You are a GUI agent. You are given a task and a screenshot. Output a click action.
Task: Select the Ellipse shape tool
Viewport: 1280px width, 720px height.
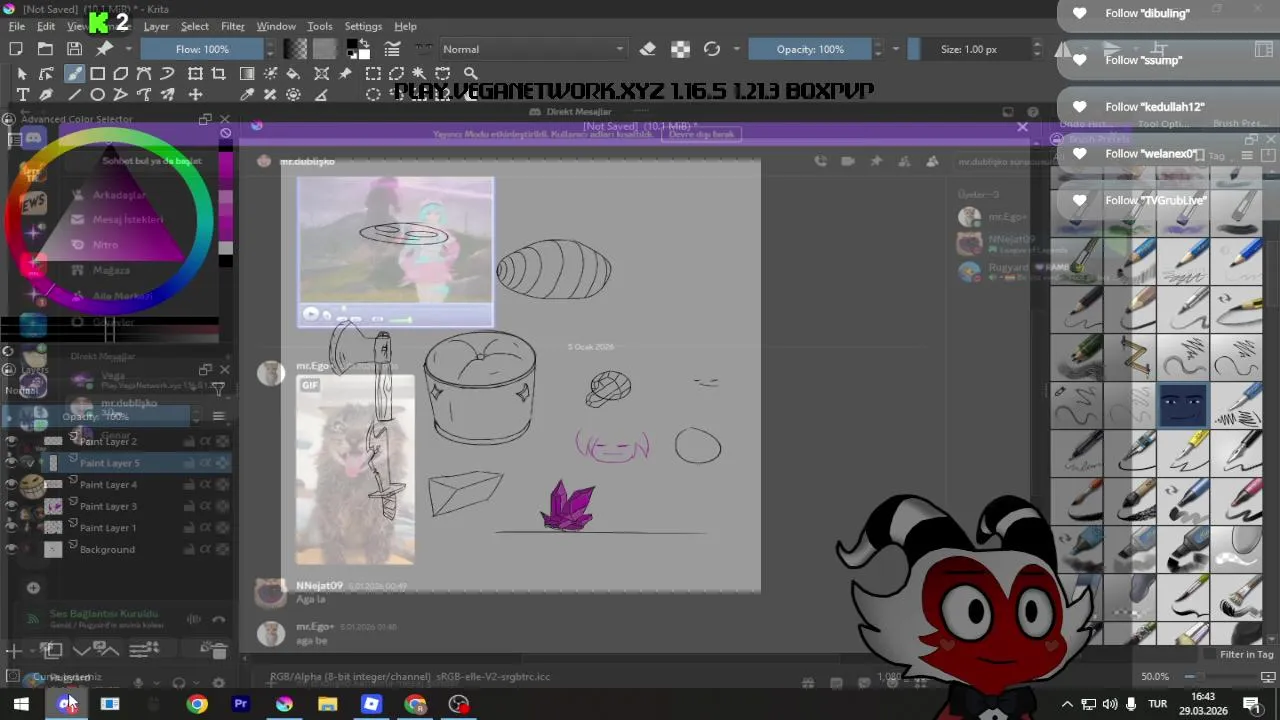click(98, 95)
